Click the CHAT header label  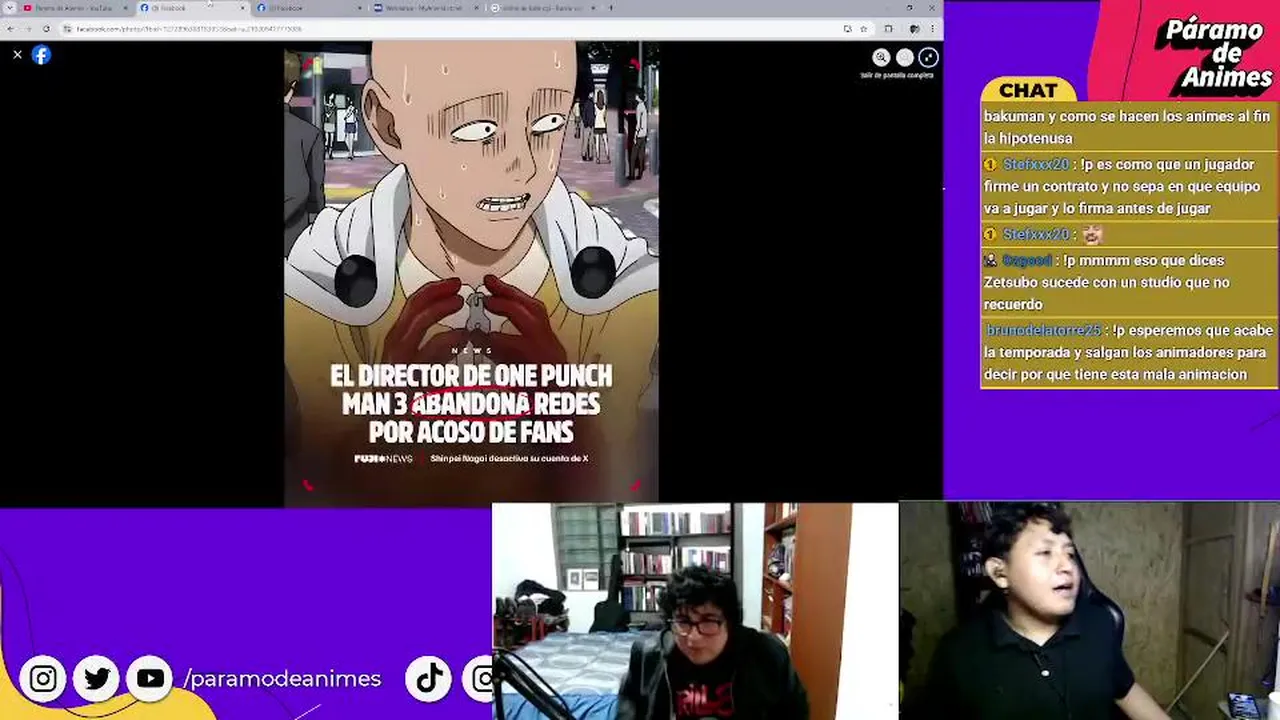(x=1028, y=90)
